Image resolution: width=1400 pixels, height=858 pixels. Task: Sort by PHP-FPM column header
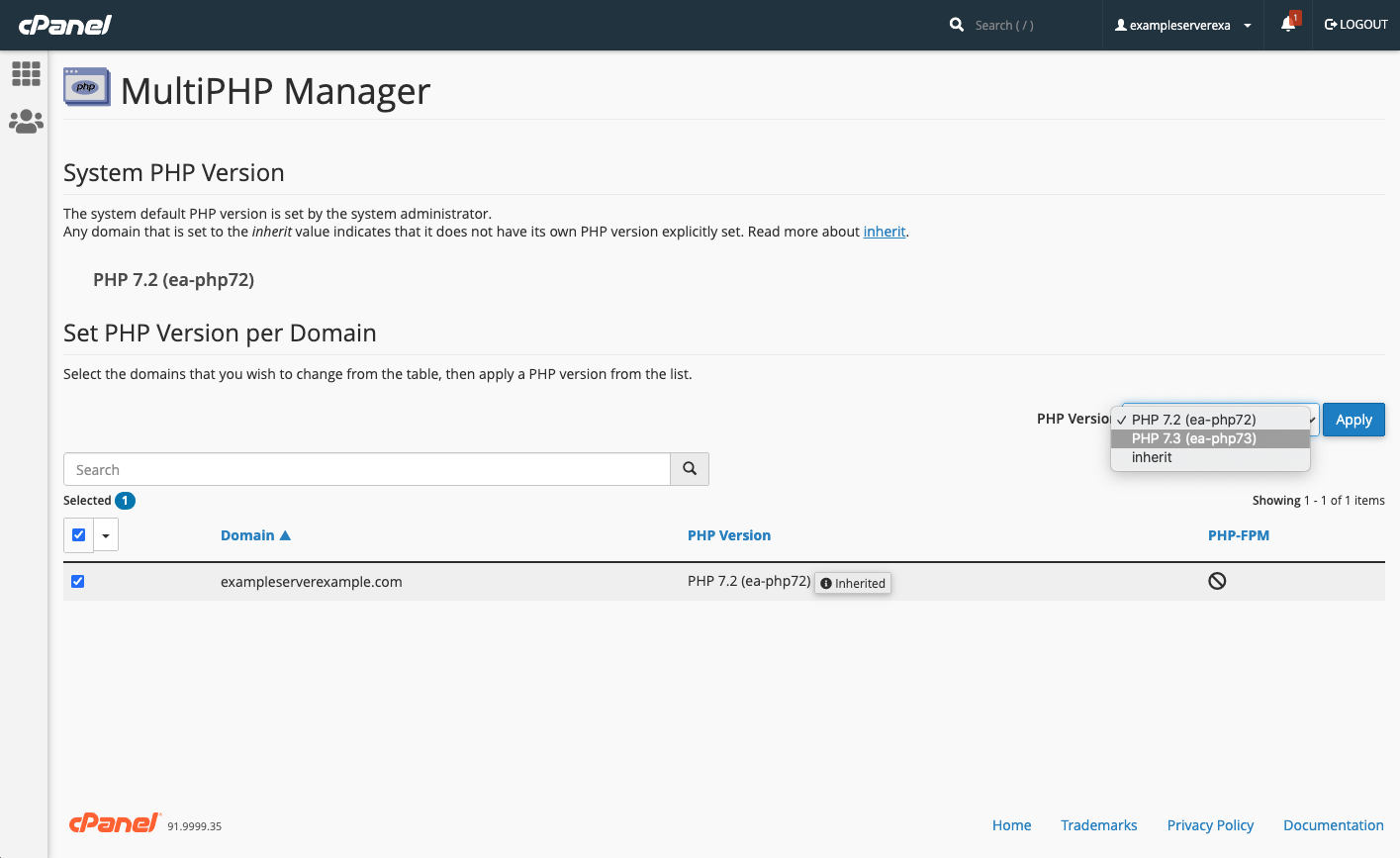pos(1239,535)
